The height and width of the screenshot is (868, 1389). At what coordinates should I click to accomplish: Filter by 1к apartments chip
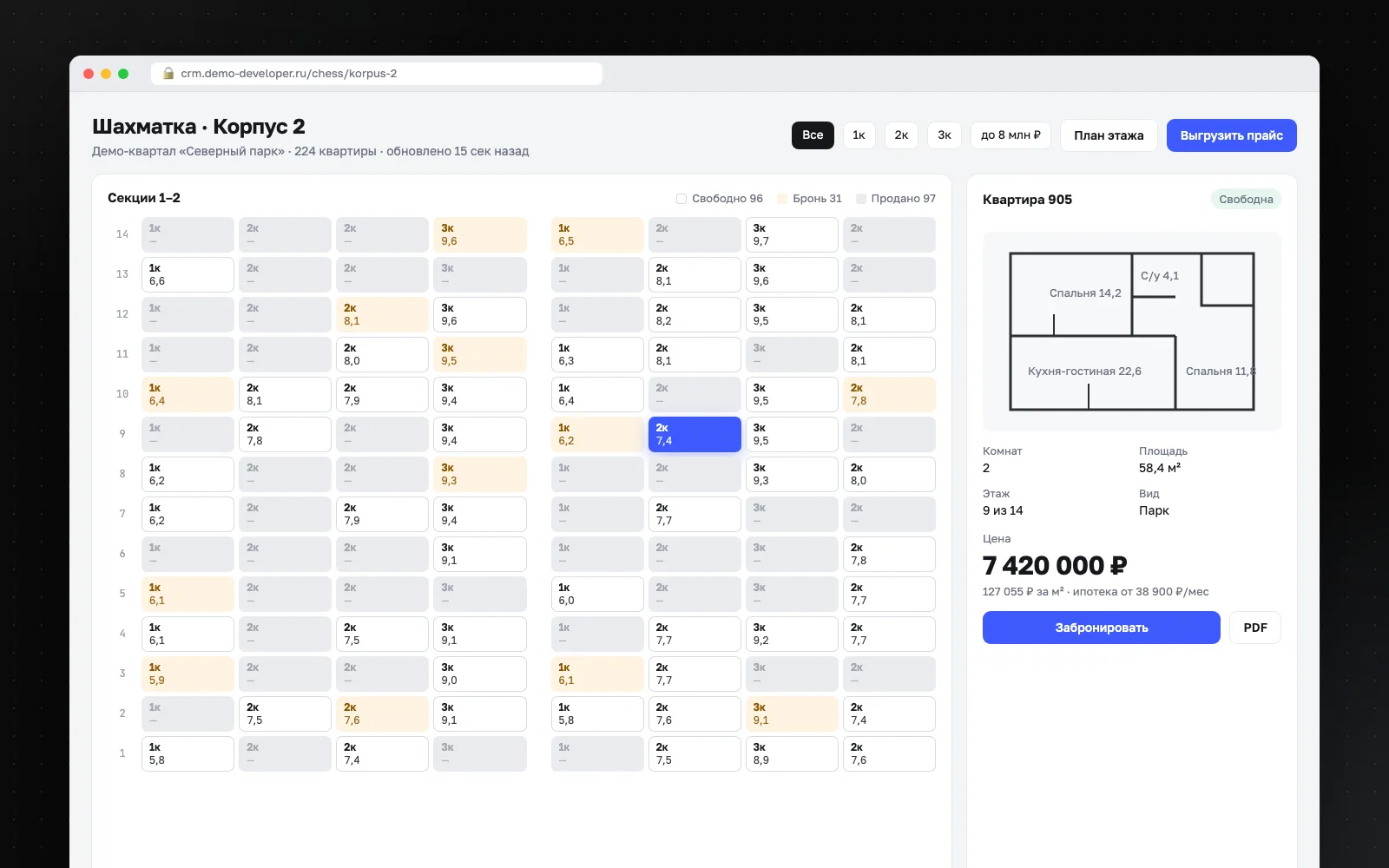859,135
